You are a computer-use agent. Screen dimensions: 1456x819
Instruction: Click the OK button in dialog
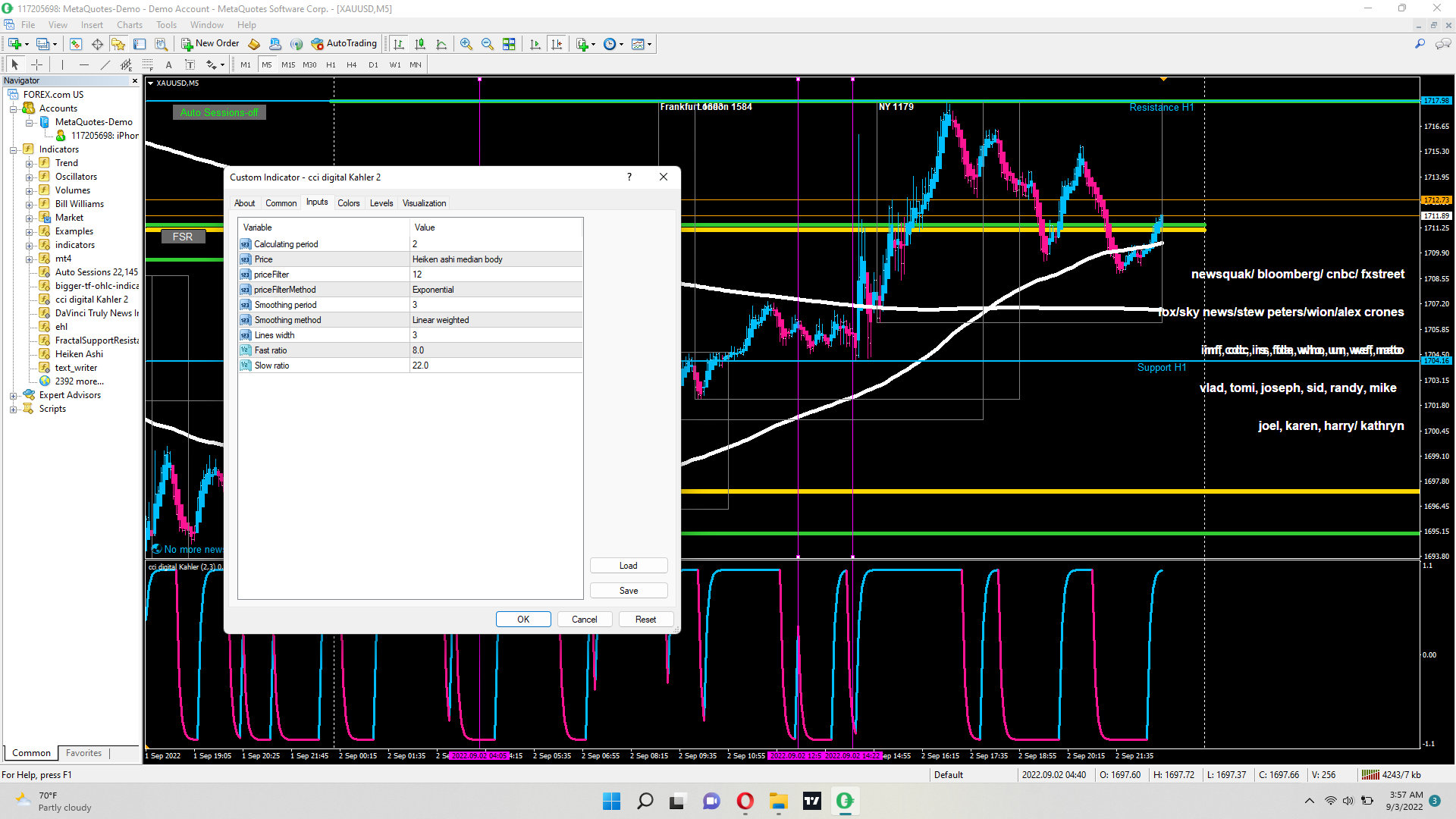click(x=523, y=620)
